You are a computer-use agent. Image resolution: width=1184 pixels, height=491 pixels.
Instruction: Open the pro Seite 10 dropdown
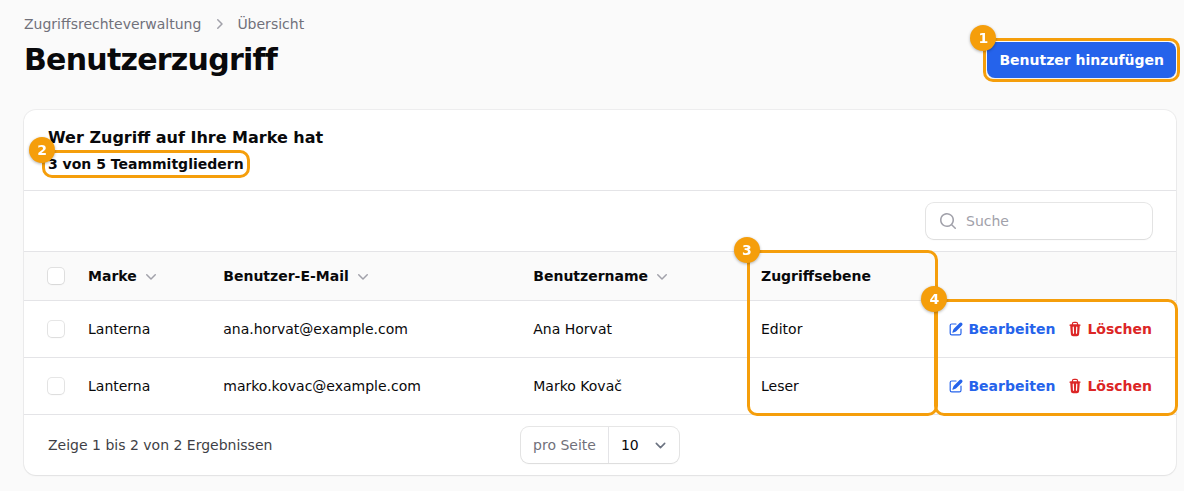(643, 446)
